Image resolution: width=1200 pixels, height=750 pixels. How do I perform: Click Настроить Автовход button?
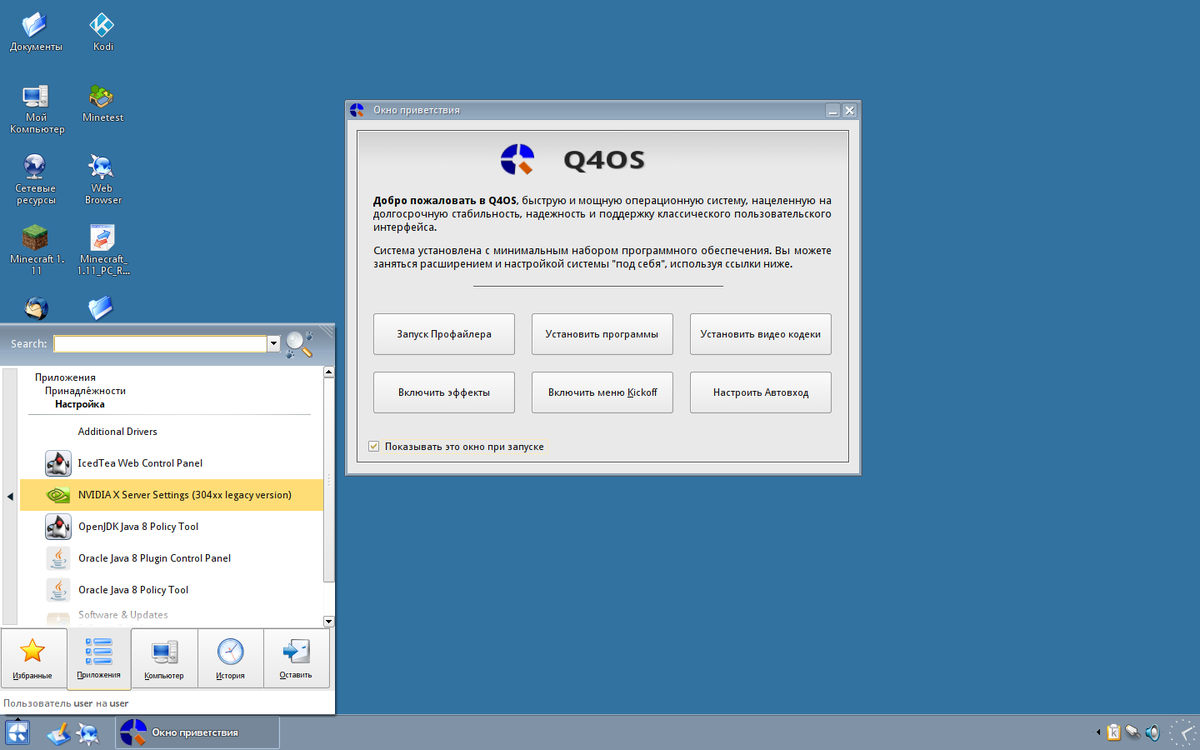click(760, 393)
